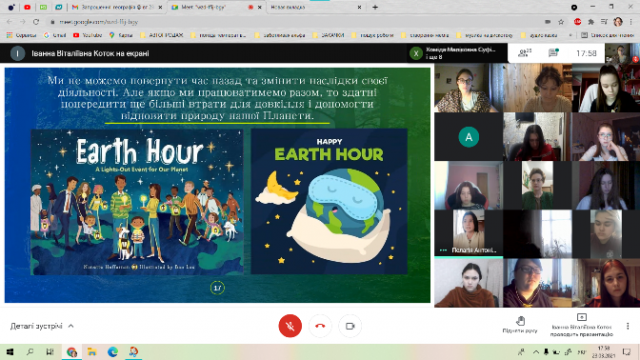
Task: Show the participants list icon
Action: (525, 53)
